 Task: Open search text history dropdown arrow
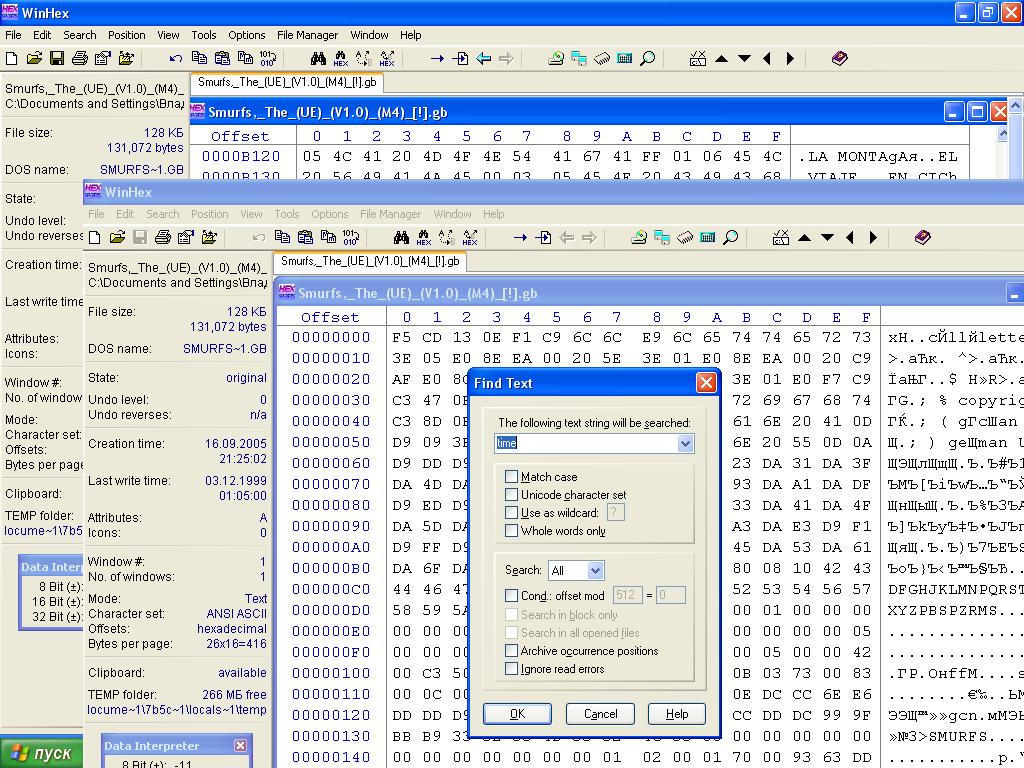pyautogui.click(x=684, y=443)
